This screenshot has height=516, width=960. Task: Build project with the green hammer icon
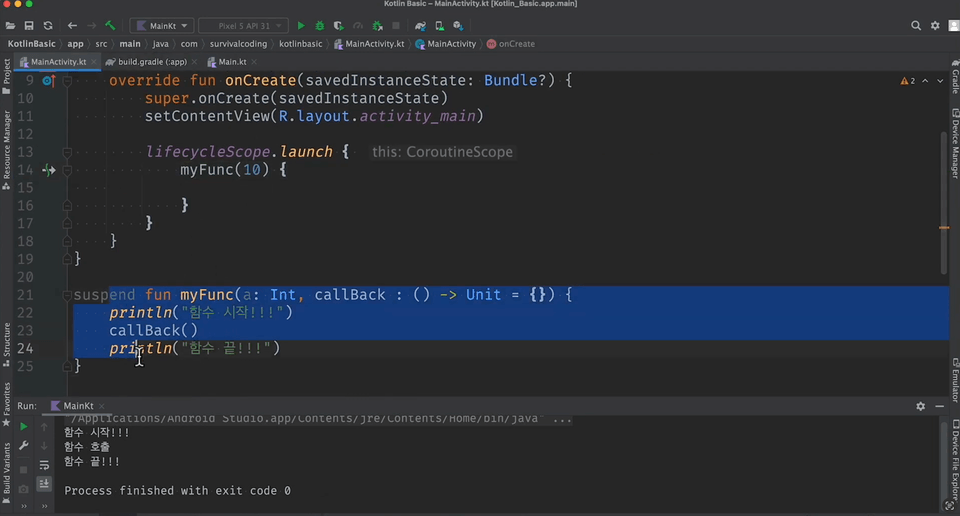click(110, 26)
